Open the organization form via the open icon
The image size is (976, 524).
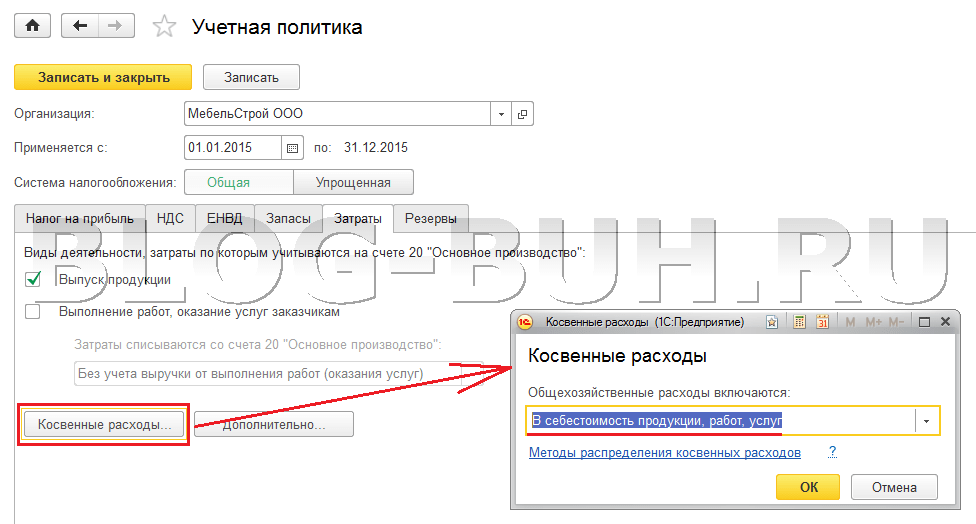[x=522, y=114]
